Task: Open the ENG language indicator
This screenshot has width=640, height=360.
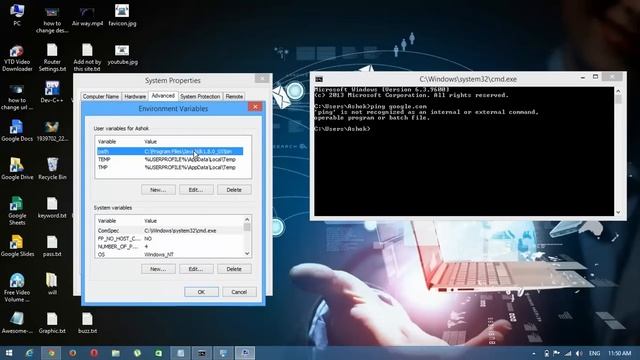Action: [594, 353]
